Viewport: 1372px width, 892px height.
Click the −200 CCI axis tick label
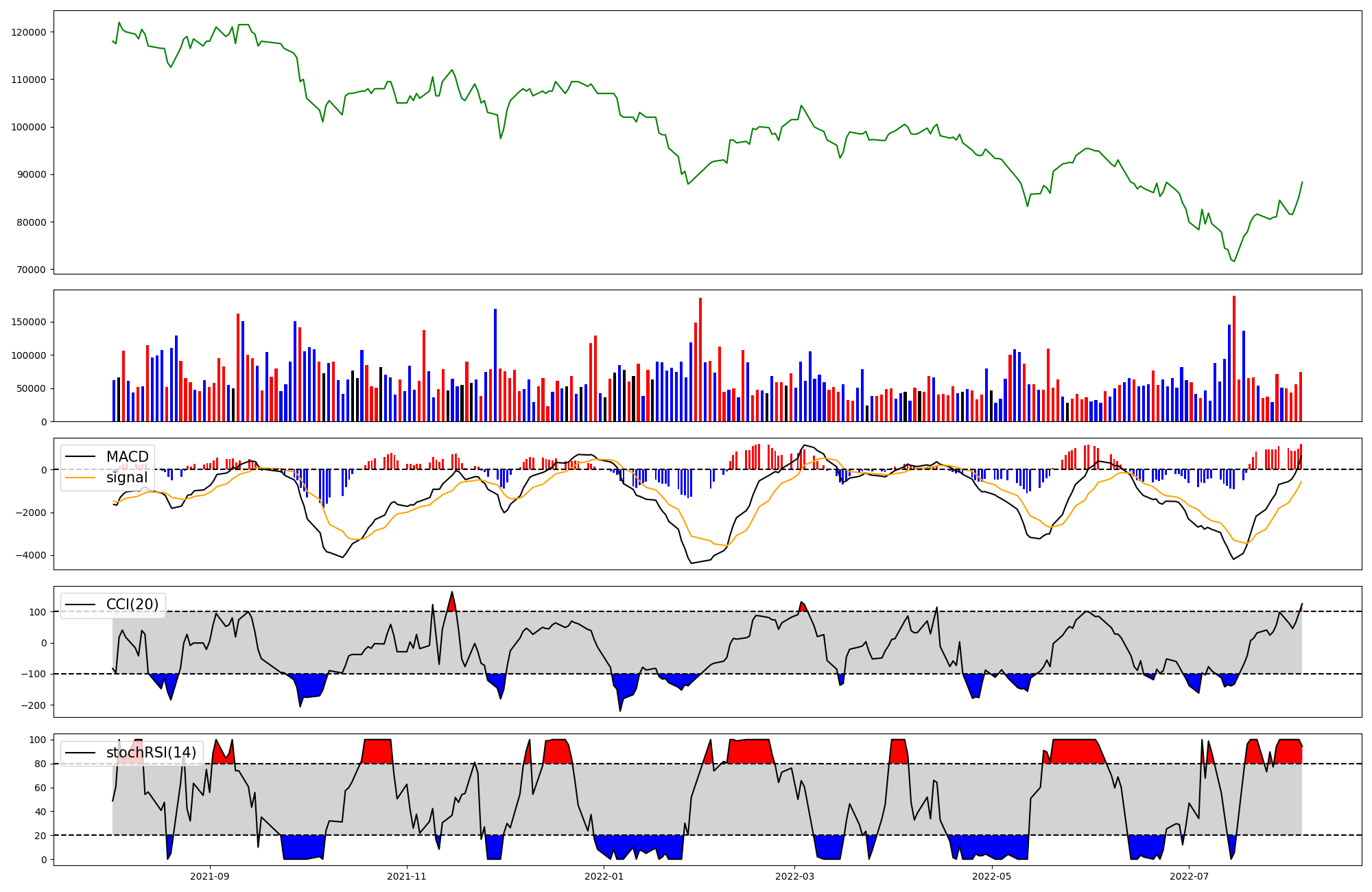(x=34, y=705)
